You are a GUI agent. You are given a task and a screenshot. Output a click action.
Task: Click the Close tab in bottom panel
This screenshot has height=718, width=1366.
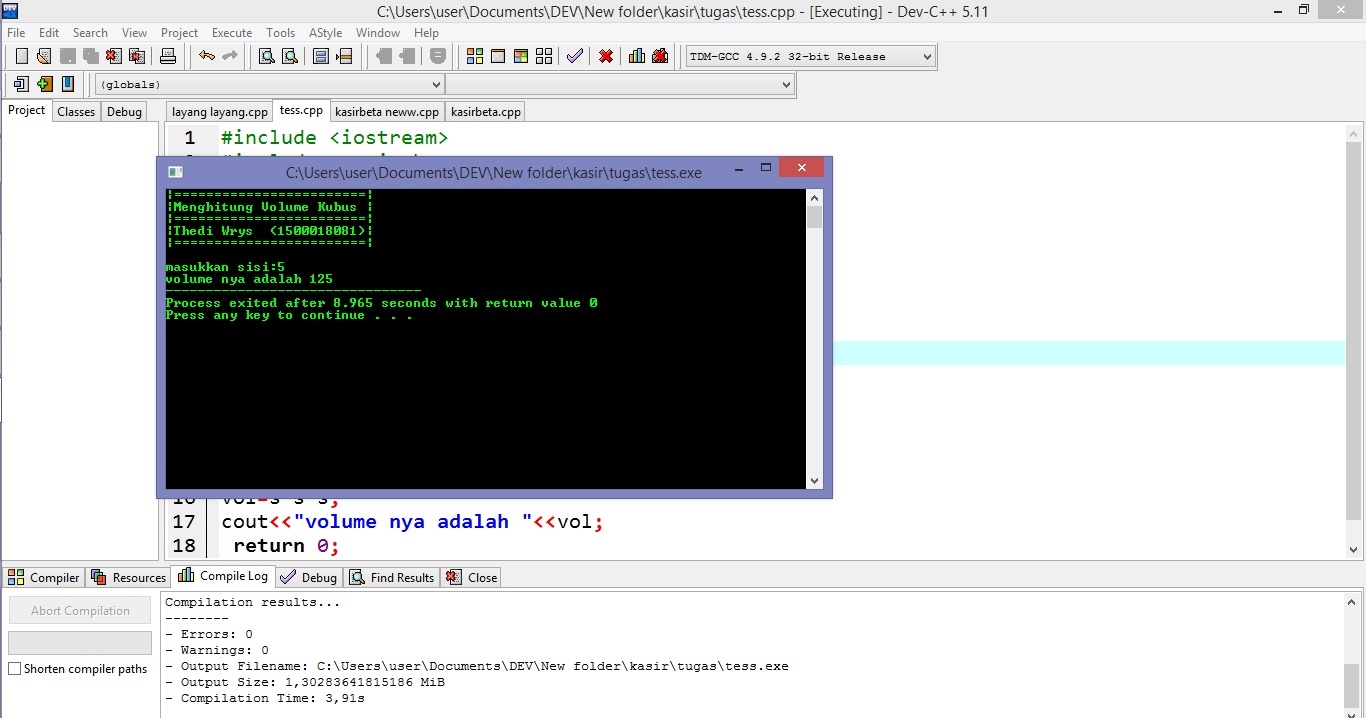tap(471, 577)
